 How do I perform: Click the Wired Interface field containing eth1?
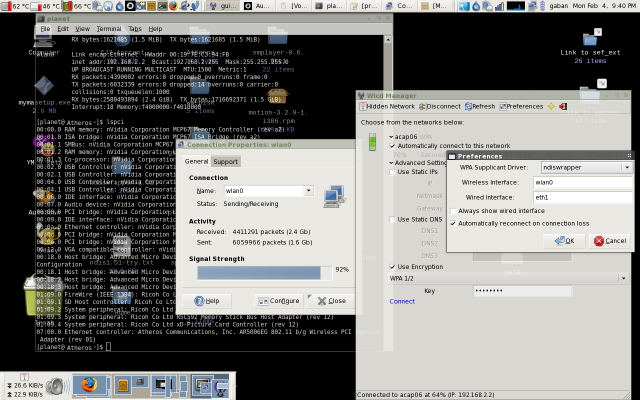coord(583,198)
